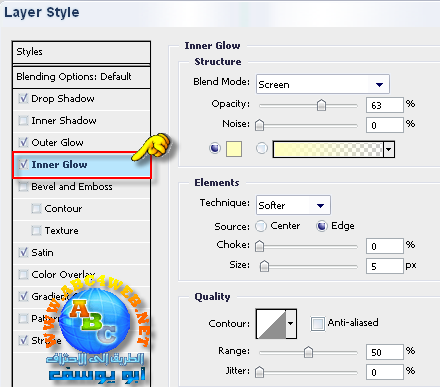Viewport: 440px width, 387px height.
Task: Enable the Texture sub-option checkbox
Action: [x=36, y=231]
